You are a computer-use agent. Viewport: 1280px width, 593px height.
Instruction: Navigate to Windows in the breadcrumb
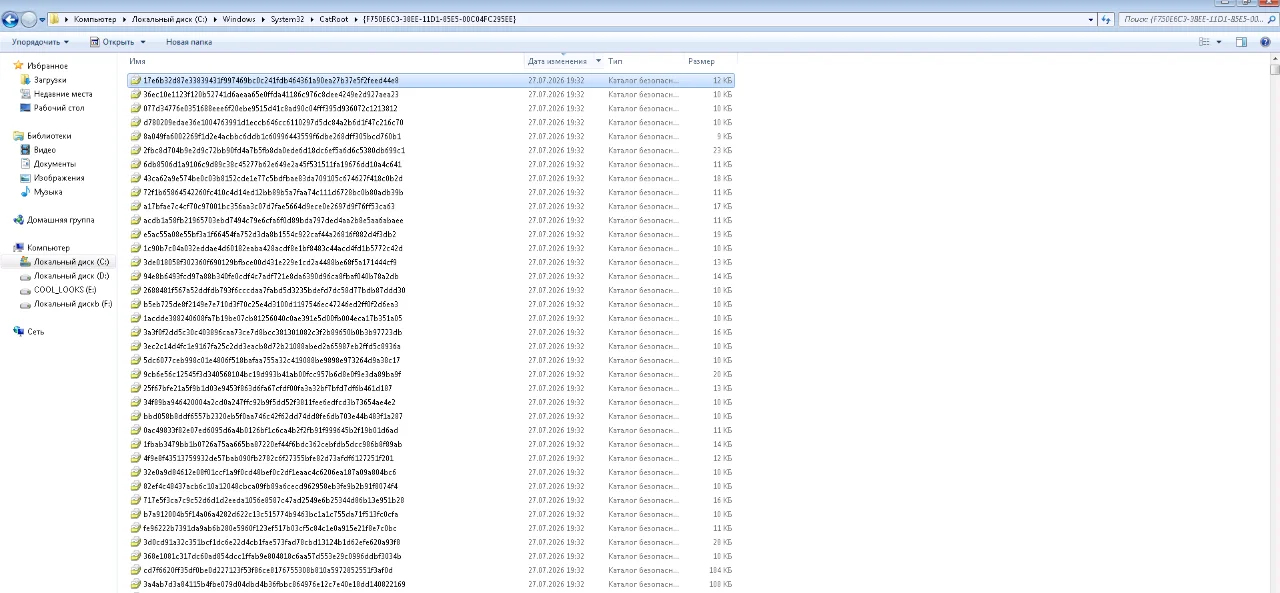pos(239,19)
